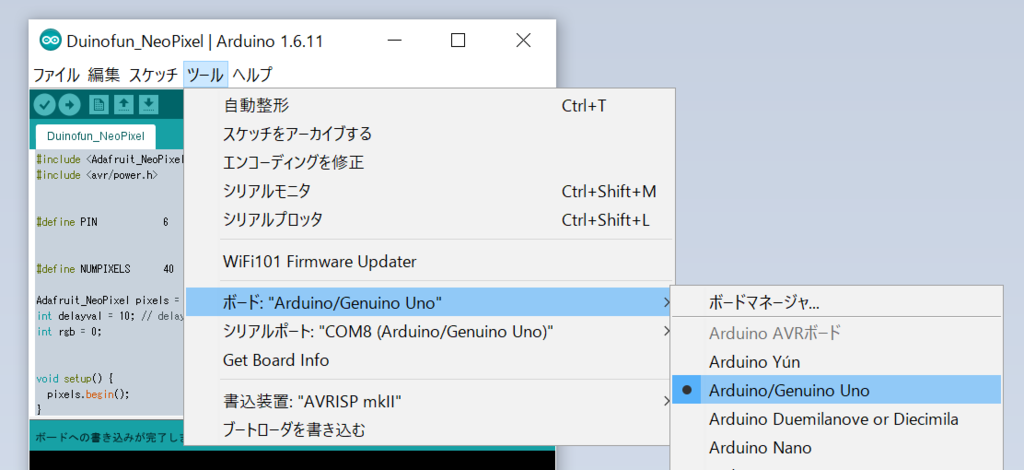Close the ツール menu from the menu bar
This screenshot has height=470, width=1024.
tap(206, 74)
